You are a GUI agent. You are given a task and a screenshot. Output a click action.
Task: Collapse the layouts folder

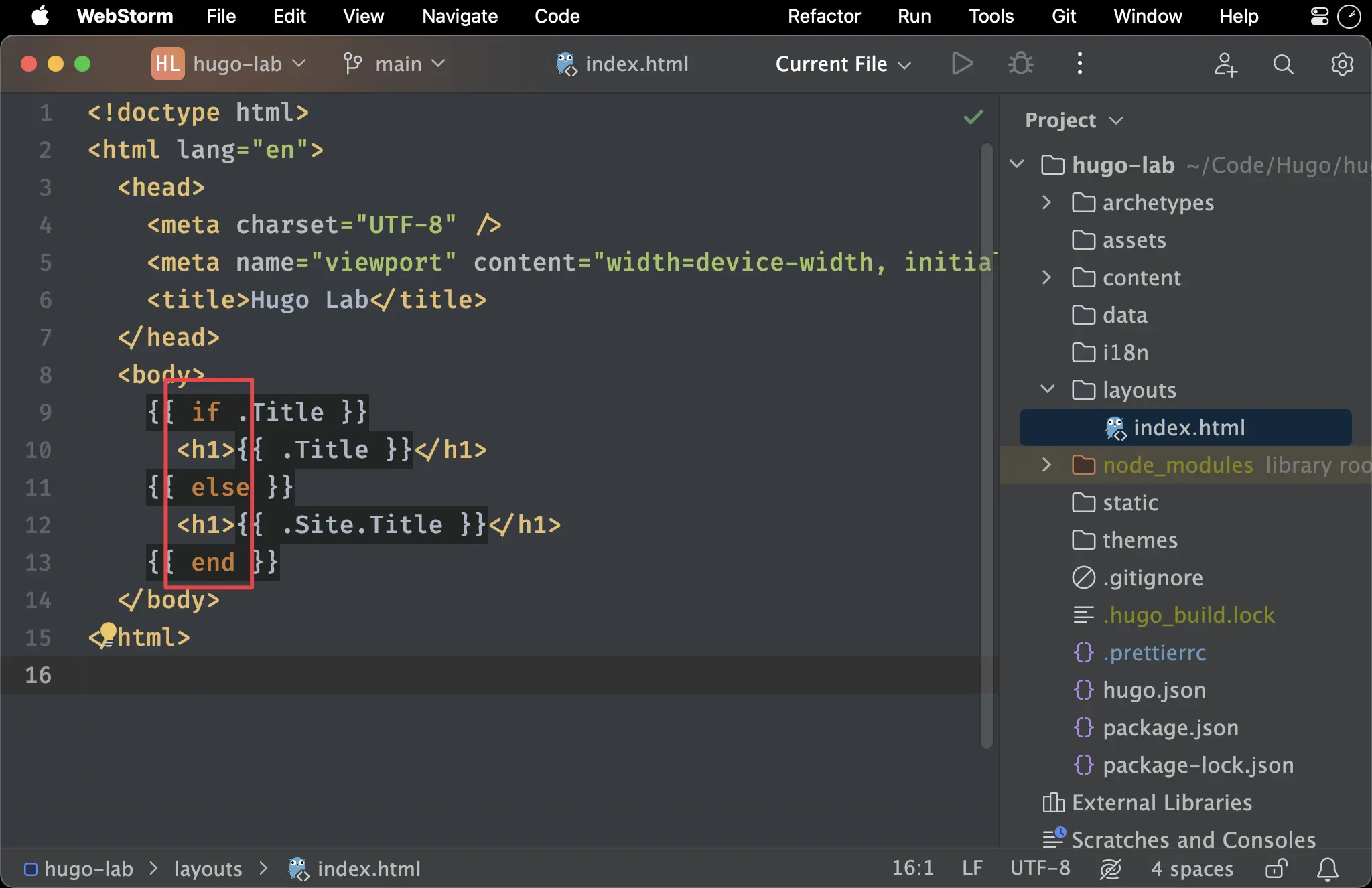point(1047,390)
